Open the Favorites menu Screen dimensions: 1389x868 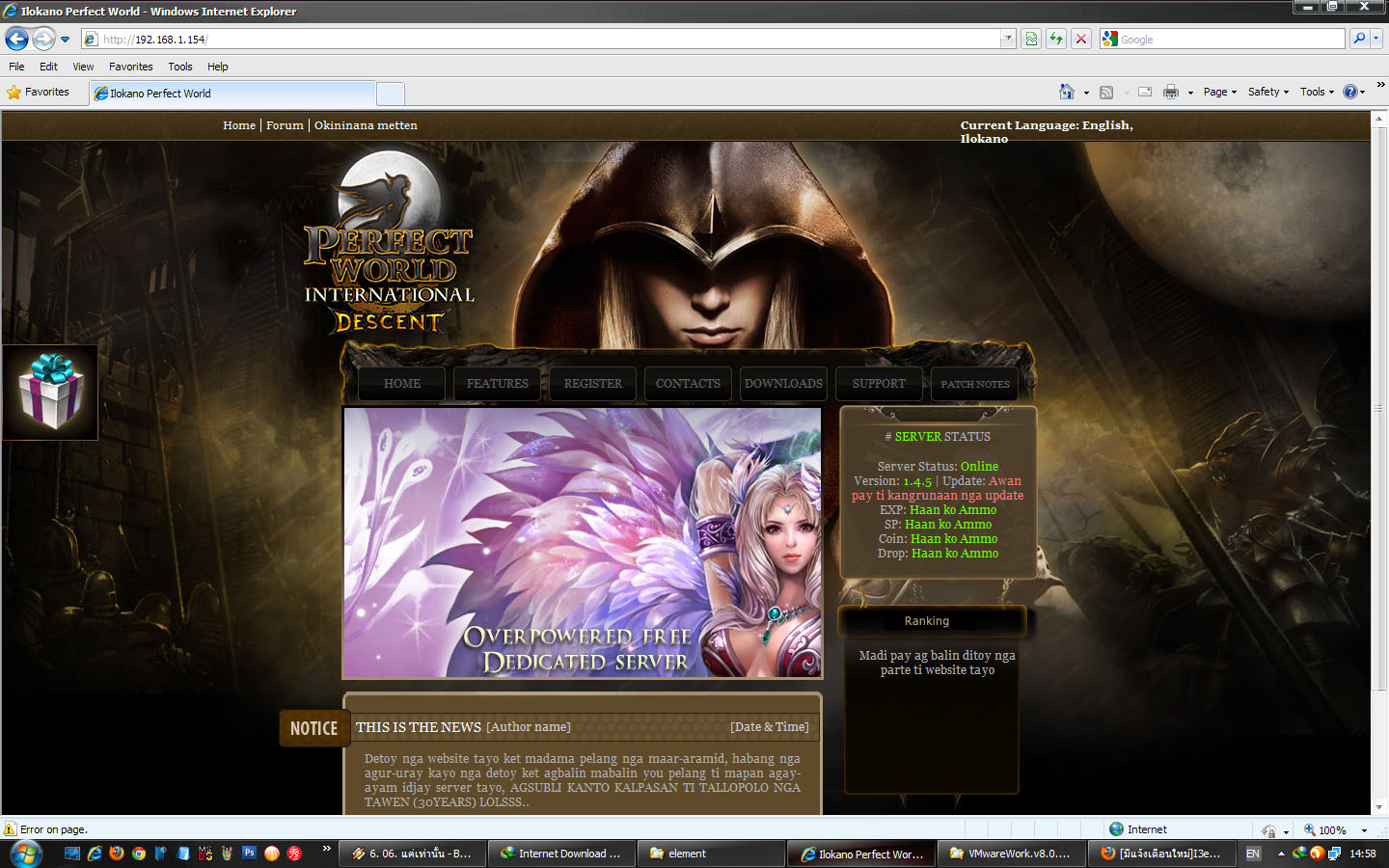pos(130,67)
